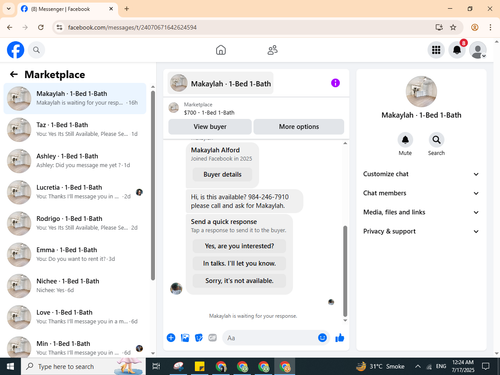Click the back arrow beside Marketplace
500x375 pixels.
(14, 74)
